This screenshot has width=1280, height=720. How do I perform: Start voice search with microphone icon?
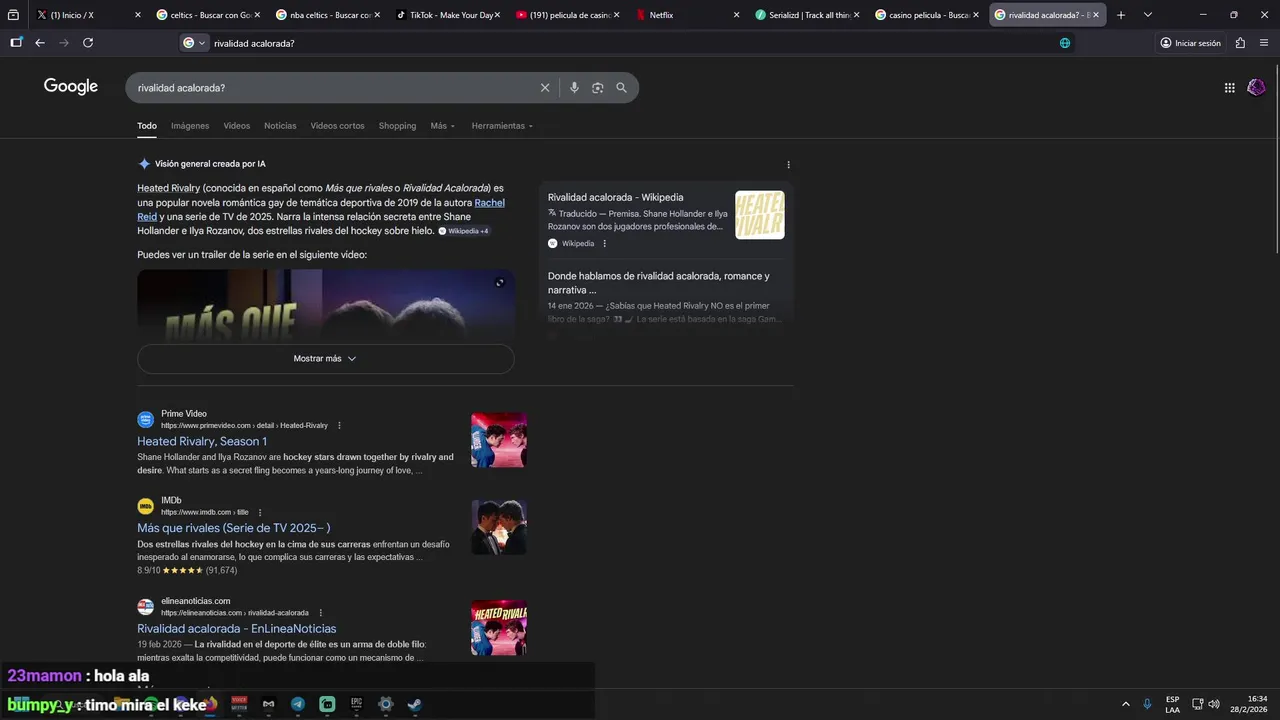click(x=574, y=88)
